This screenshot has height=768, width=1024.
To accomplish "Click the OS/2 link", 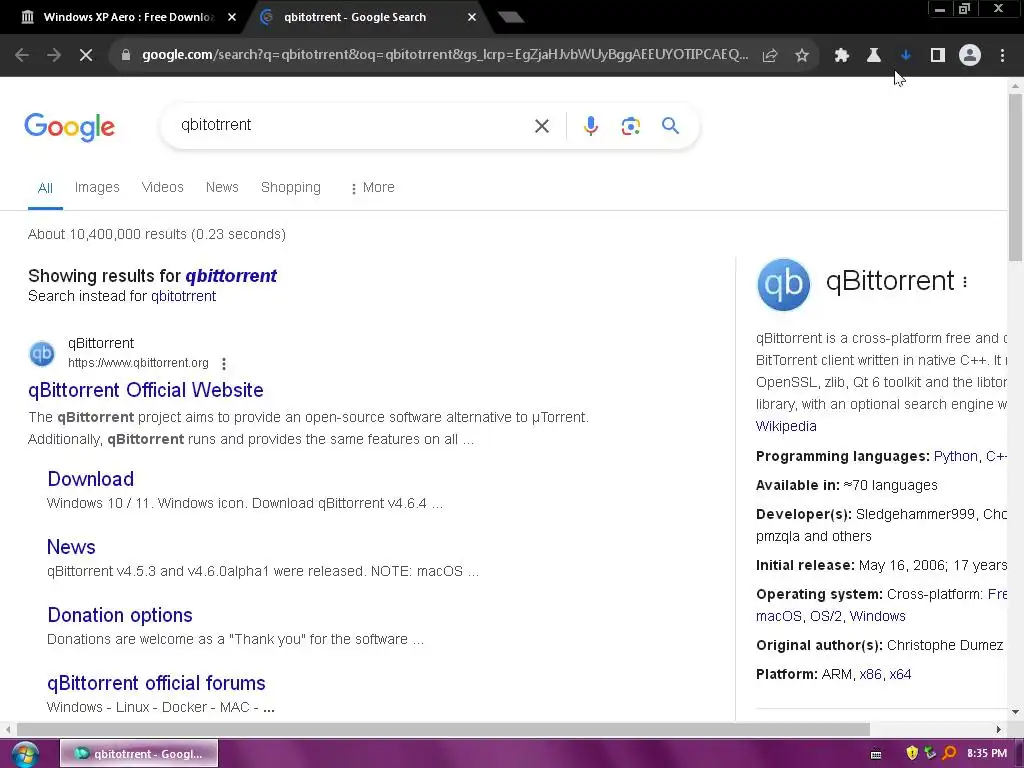I will pyautogui.click(x=825, y=616).
